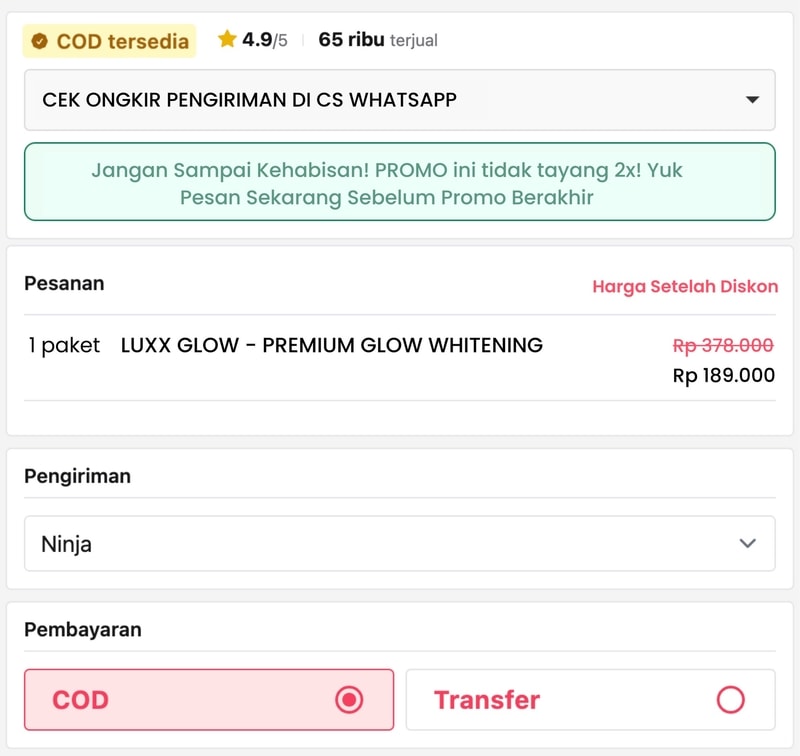Click the crossed-out Rp 378.000 price
The height and width of the screenshot is (756, 800).
pyautogui.click(x=723, y=345)
